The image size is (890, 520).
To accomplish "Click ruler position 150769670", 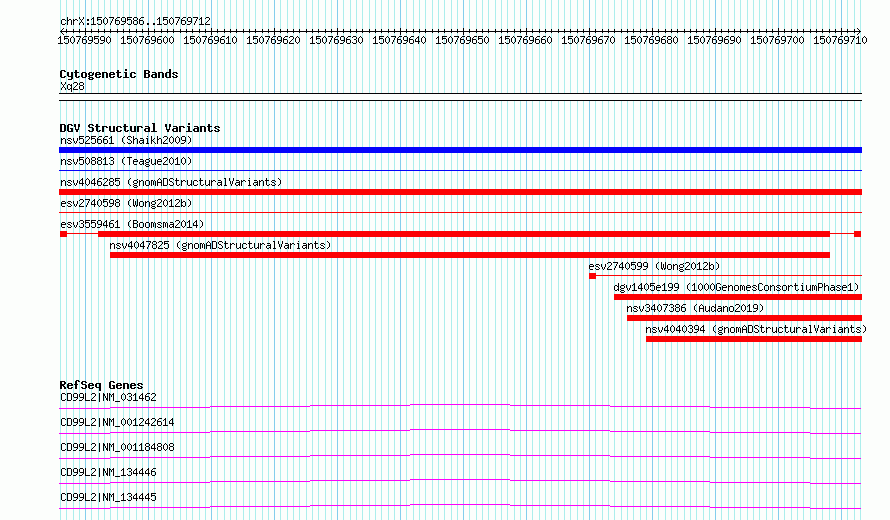I will tap(589, 40).
